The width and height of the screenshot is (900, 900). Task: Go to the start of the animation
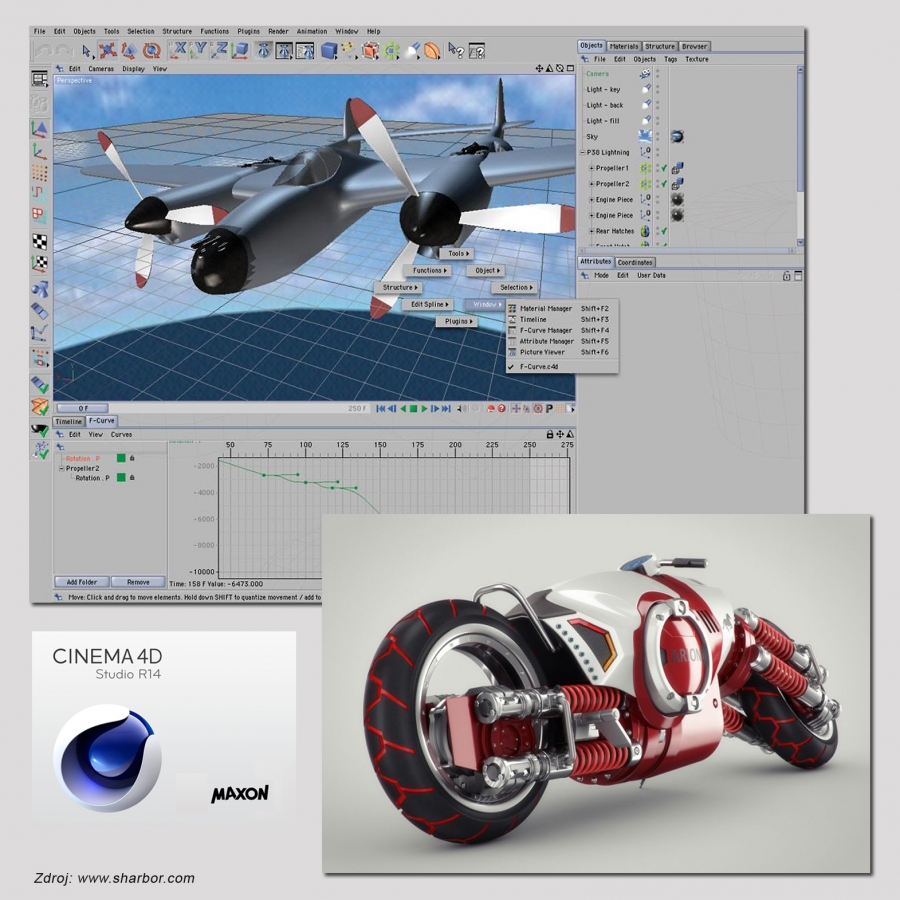pos(381,409)
